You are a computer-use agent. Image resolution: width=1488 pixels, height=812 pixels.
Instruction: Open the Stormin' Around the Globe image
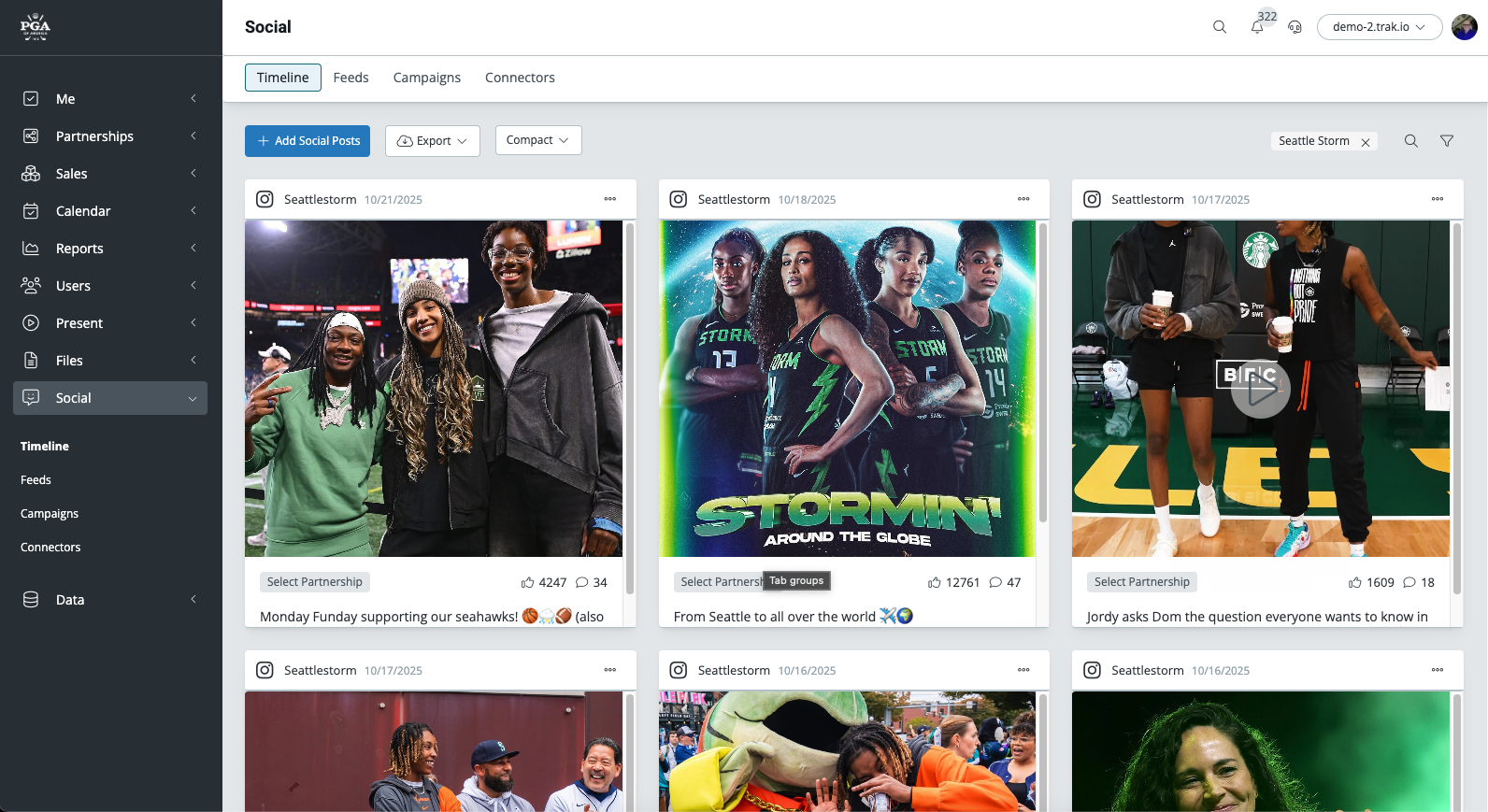(847, 389)
